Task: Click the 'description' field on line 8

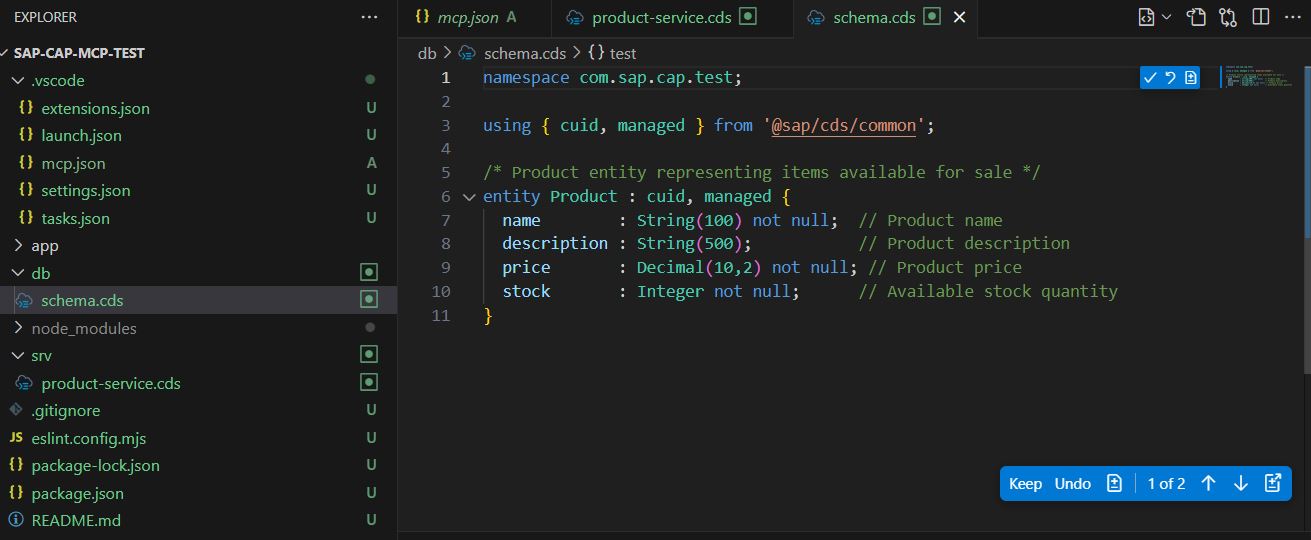Action: (555, 243)
